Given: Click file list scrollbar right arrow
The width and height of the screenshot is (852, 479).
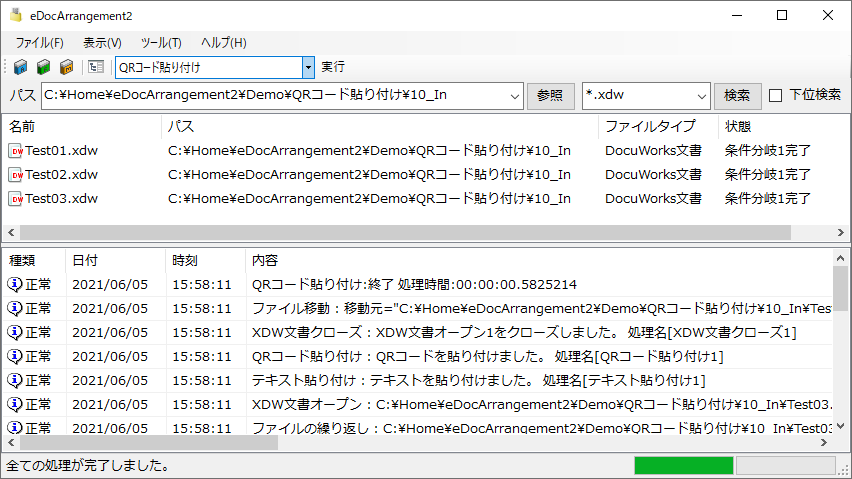Looking at the screenshot, I should point(841,232).
